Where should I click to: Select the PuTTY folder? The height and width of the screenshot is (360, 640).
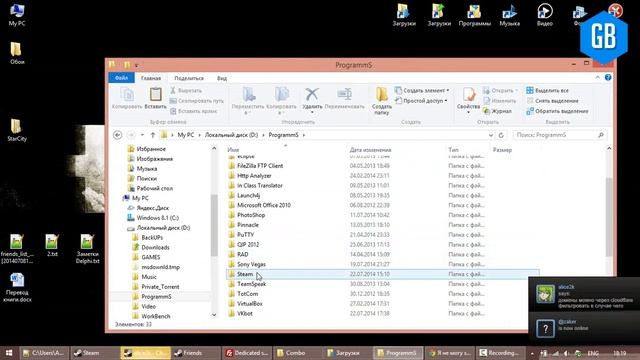point(245,235)
